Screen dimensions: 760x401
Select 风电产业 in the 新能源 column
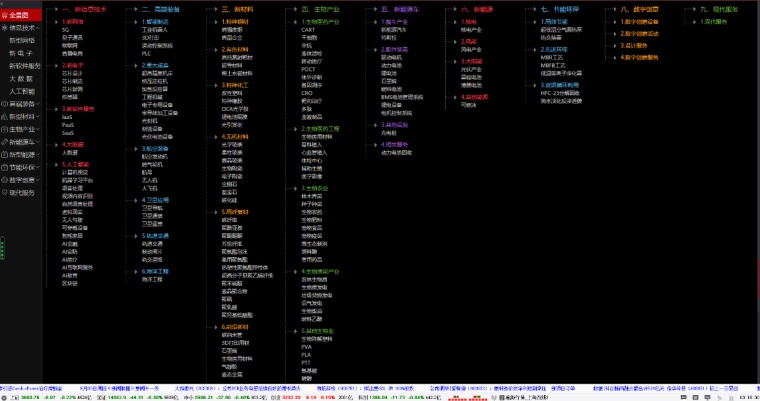pos(471,49)
